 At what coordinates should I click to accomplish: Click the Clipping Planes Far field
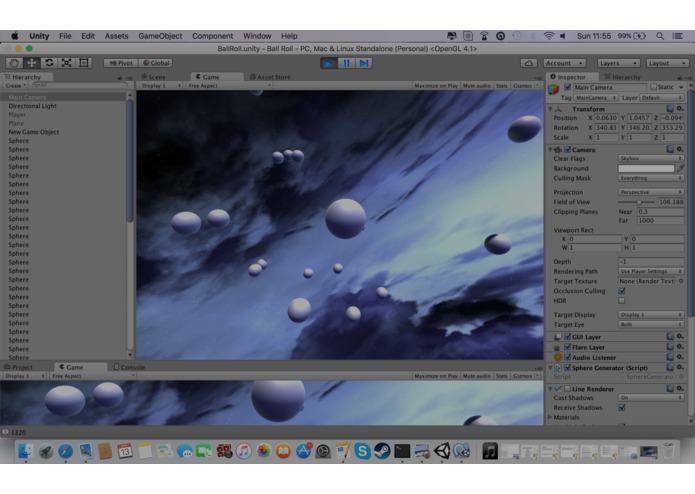pyautogui.click(x=660, y=221)
